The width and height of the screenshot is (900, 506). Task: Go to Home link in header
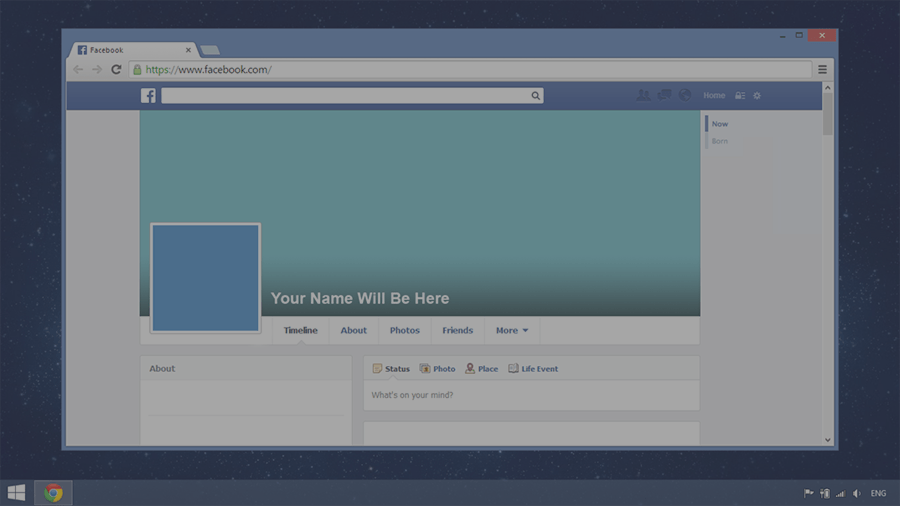(x=714, y=95)
